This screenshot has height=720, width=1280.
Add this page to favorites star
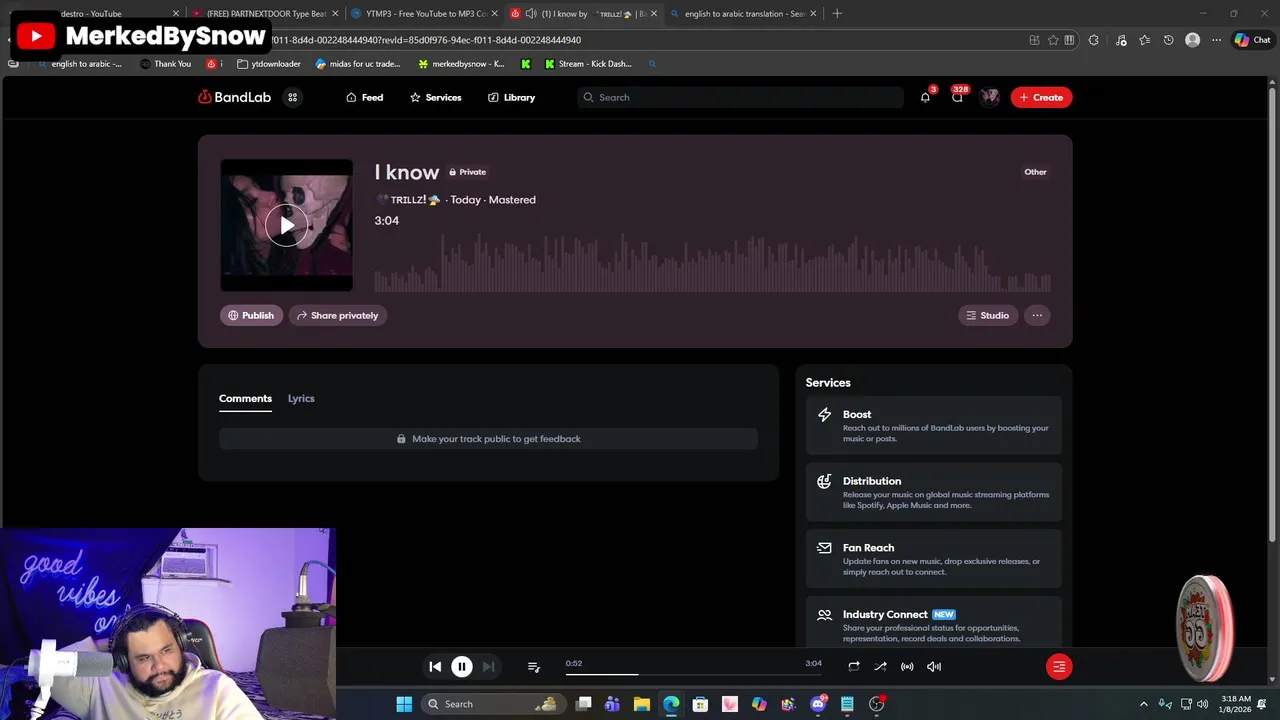pyautogui.click(x=1053, y=40)
